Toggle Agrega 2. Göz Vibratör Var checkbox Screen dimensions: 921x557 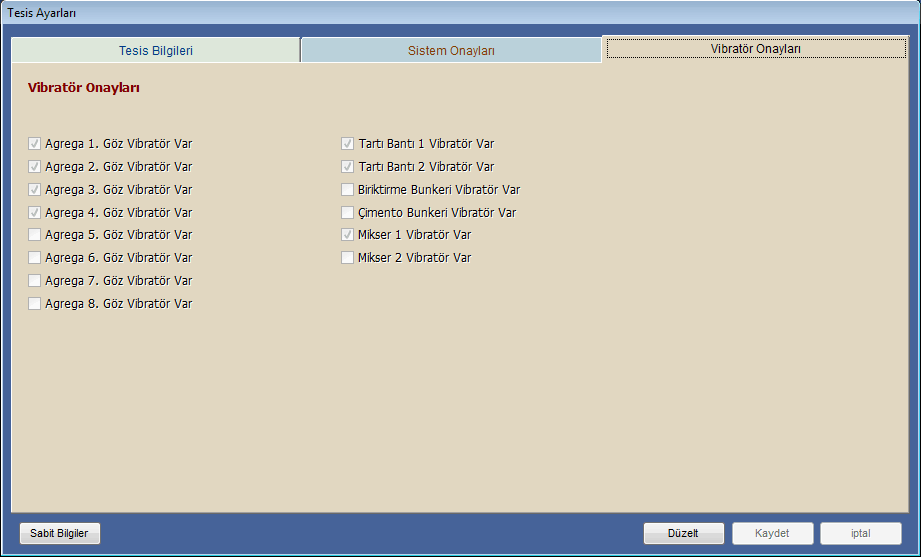[35, 167]
